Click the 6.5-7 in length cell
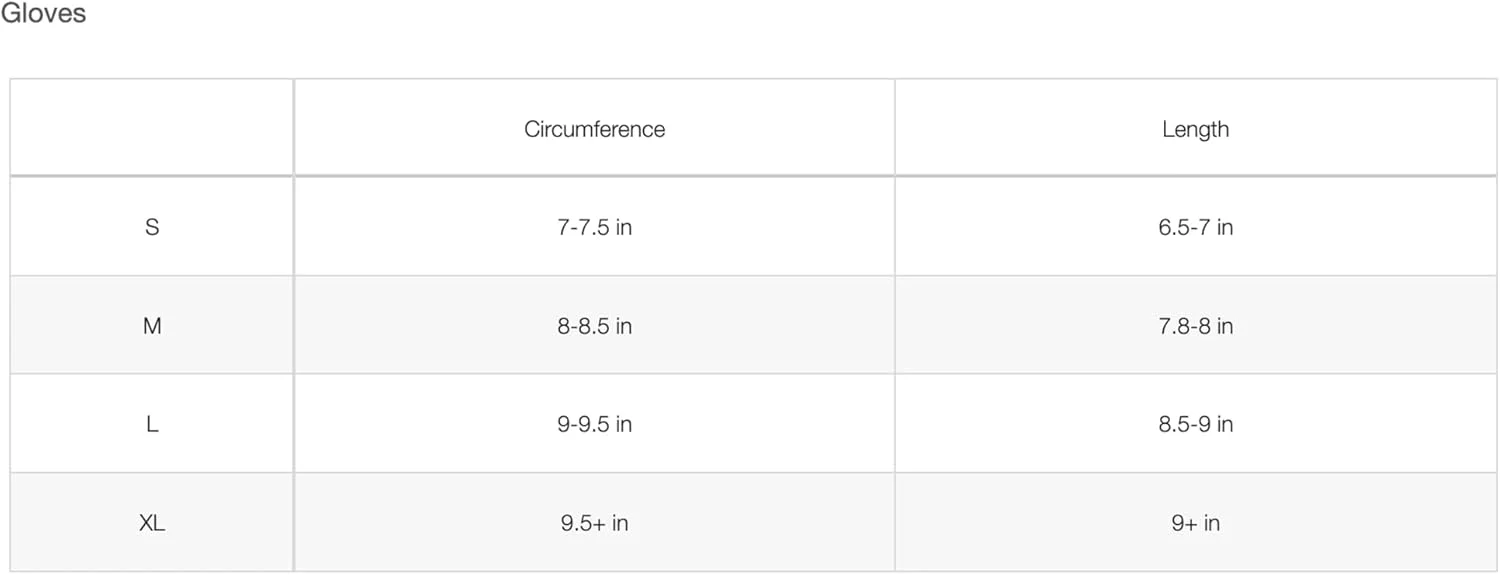Image resolution: width=1500 pixels, height=575 pixels. click(1195, 227)
